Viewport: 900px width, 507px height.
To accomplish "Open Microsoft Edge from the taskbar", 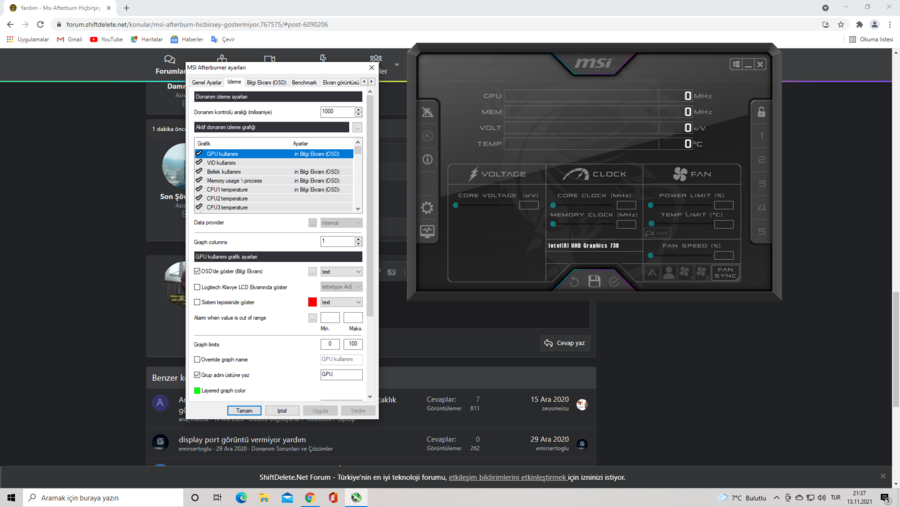I will coord(241,497).
